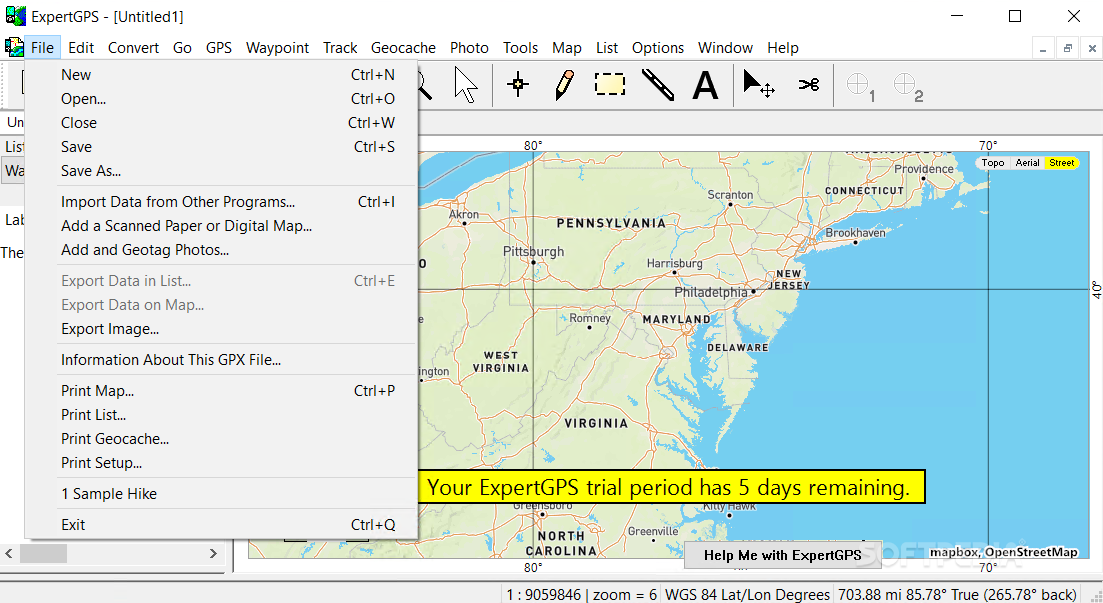1103x603 pixels.
Task: Close the inner document window
Action: [1092, 49]
